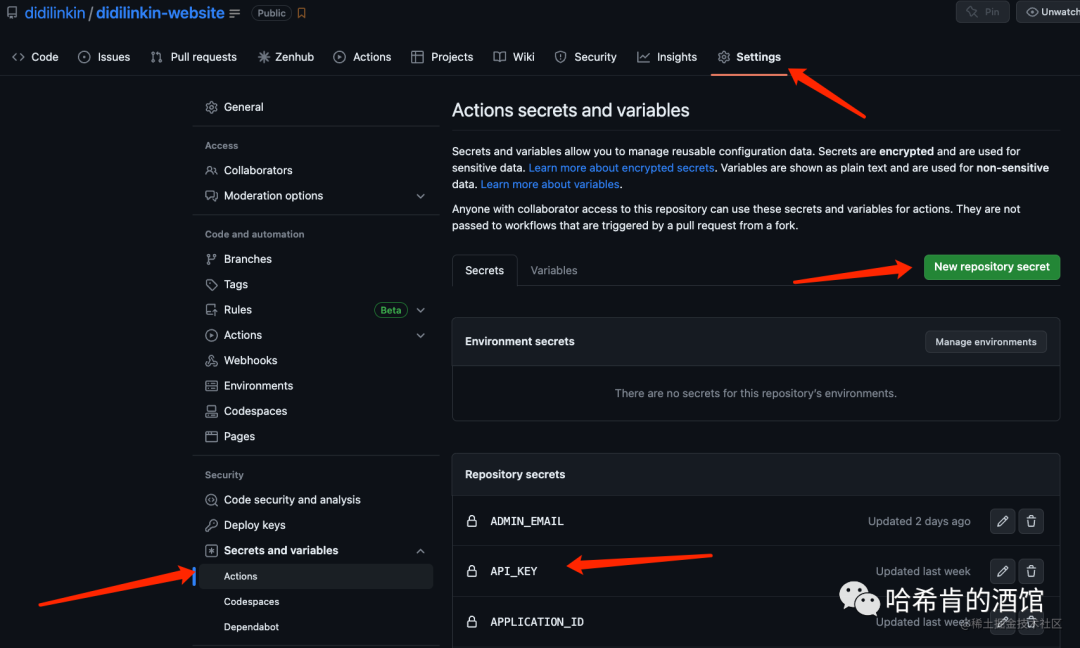Click Learn more about variables link
The width and height of the screenshot is (1080, 648).
550,185
